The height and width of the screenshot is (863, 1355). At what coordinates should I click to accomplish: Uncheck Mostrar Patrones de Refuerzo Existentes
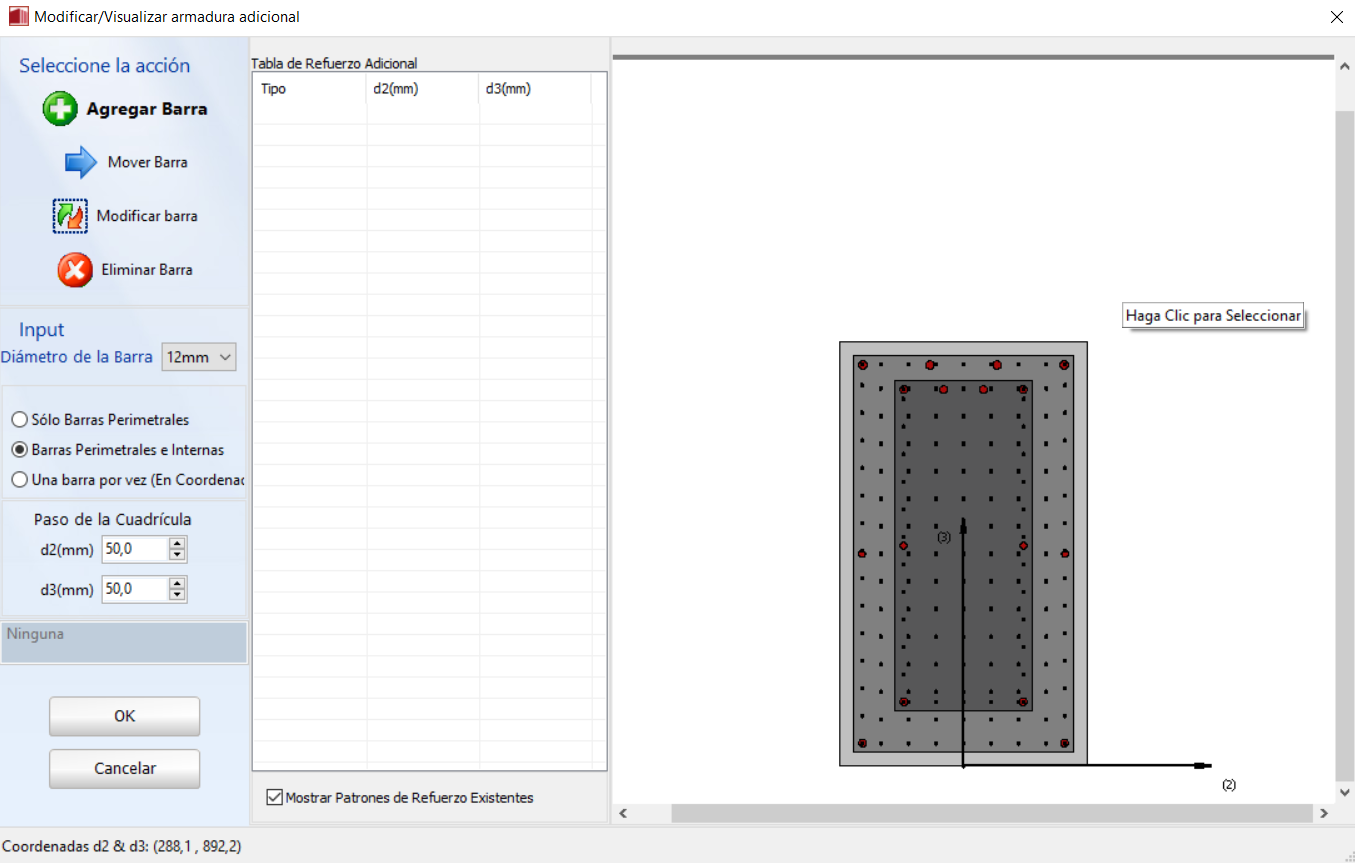pos(275,798)
